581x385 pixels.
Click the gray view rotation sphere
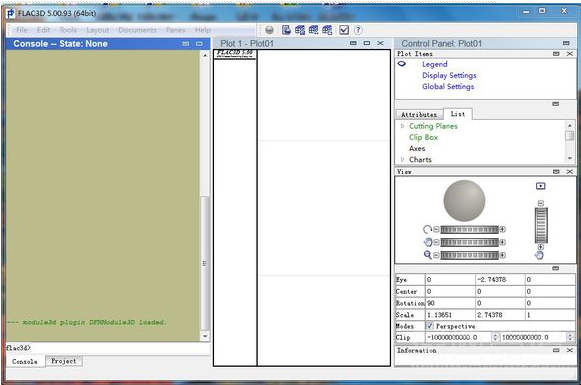(464, 201)
